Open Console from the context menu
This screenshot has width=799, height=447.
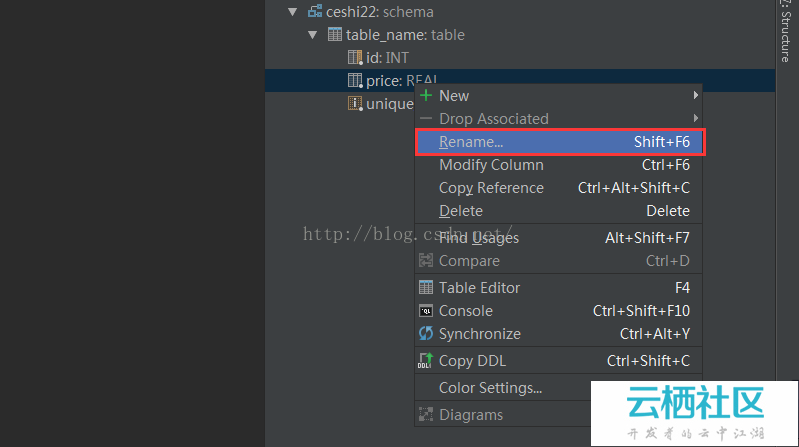(558, 311)
